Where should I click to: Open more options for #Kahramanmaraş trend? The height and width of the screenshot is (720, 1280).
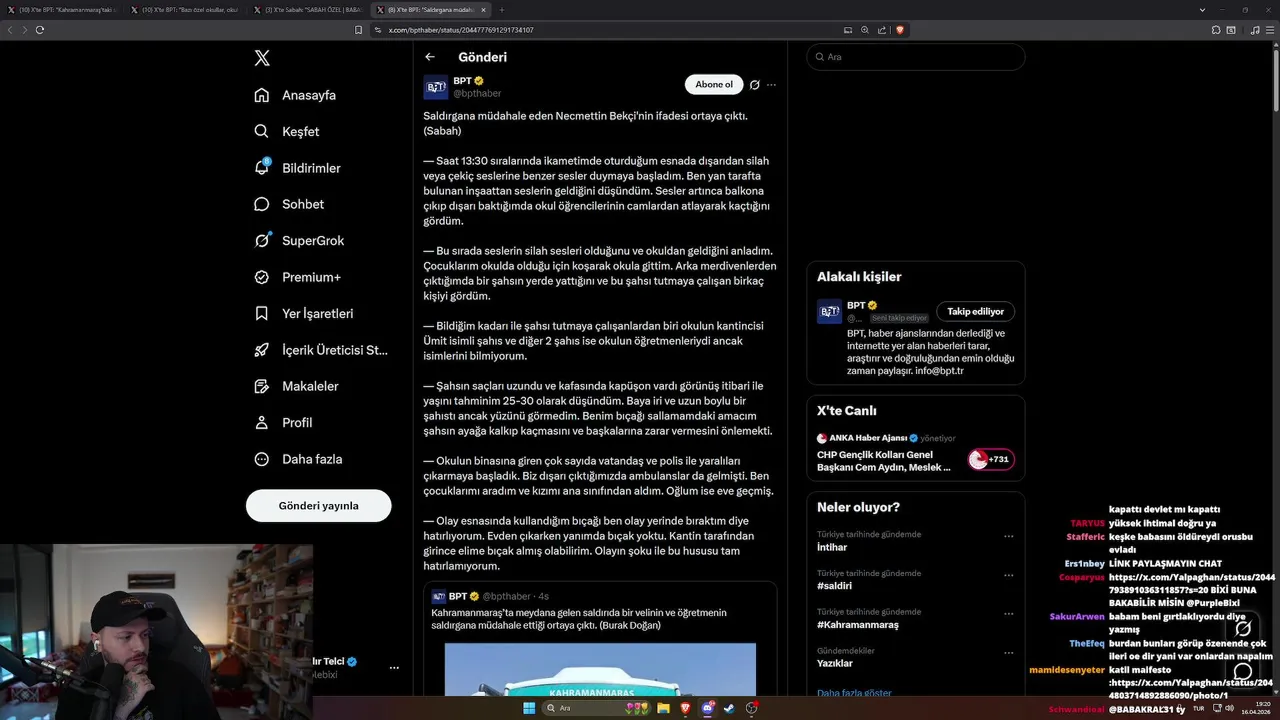click(1008, 613)
